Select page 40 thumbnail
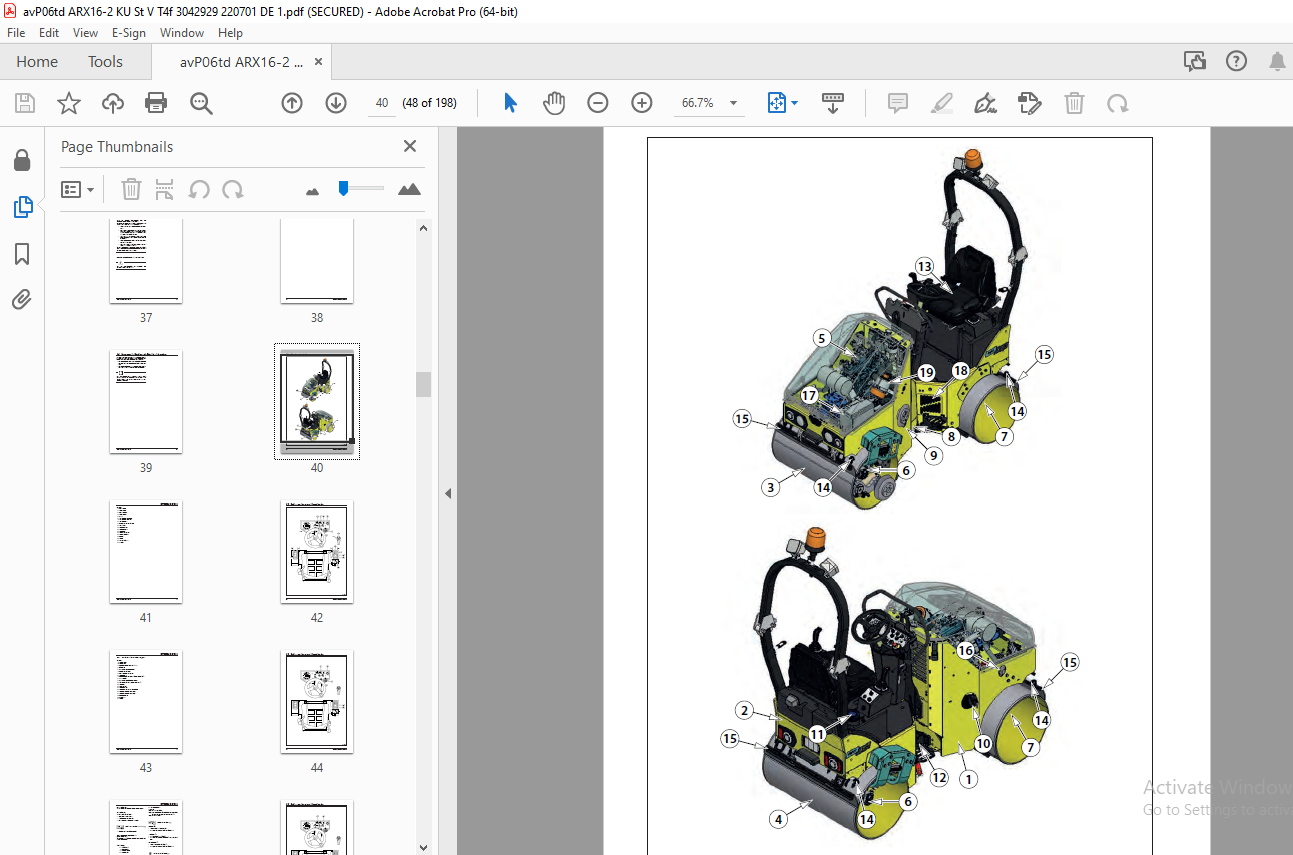The height and width of the screenshot is (855, 1293). click(x=317, y=401)
